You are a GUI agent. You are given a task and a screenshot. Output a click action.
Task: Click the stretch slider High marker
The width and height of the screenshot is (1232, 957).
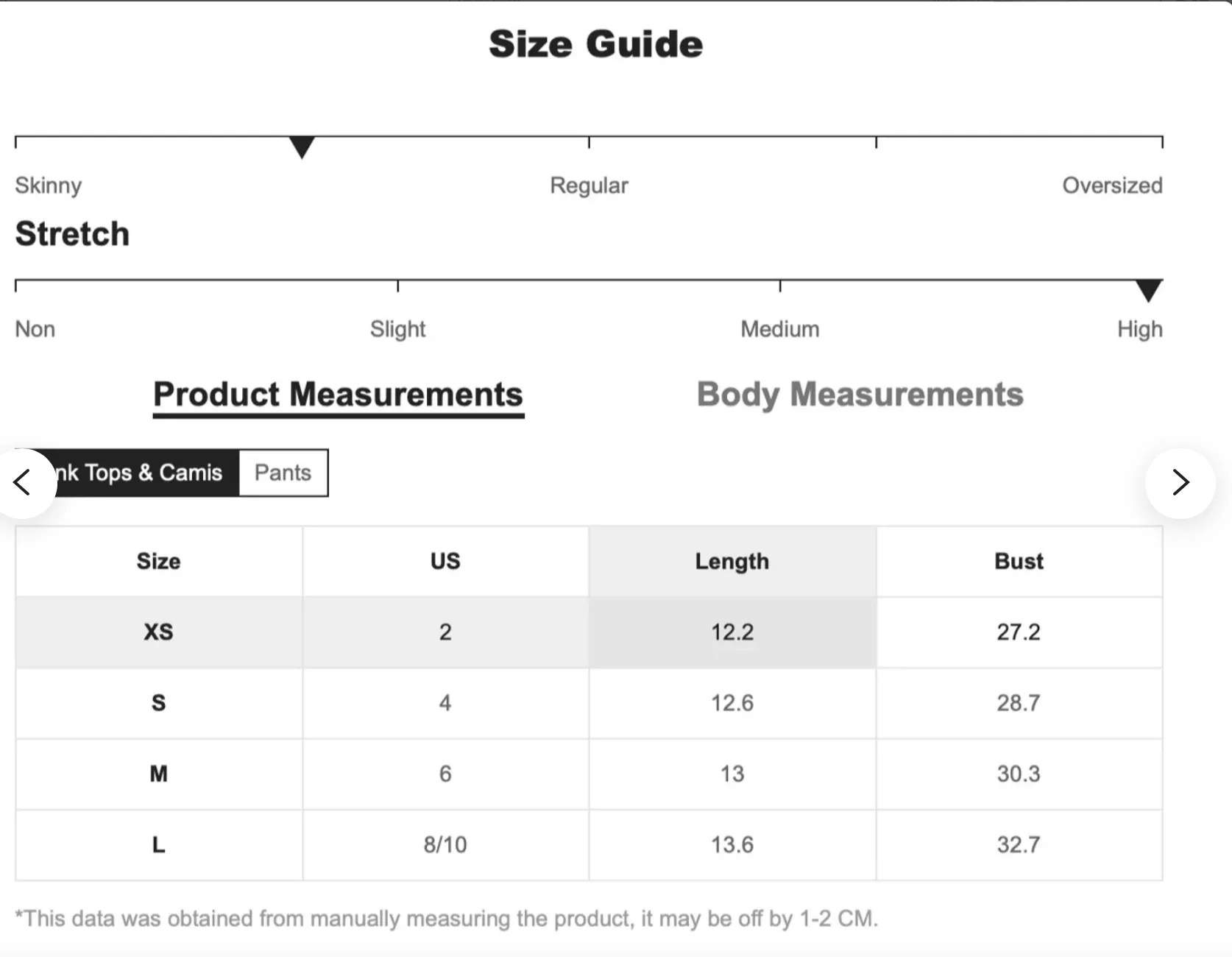[x=1148, y=290]
